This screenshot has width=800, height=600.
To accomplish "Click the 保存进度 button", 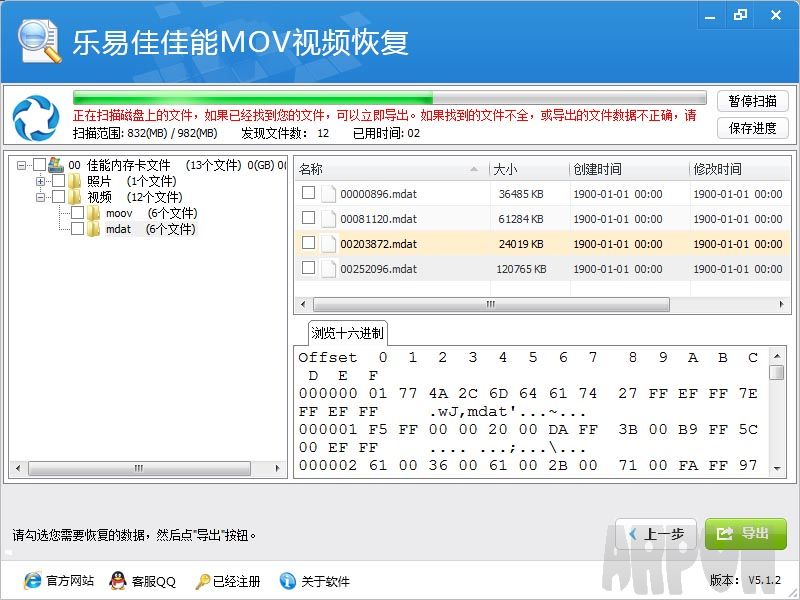I will point(752,128).
